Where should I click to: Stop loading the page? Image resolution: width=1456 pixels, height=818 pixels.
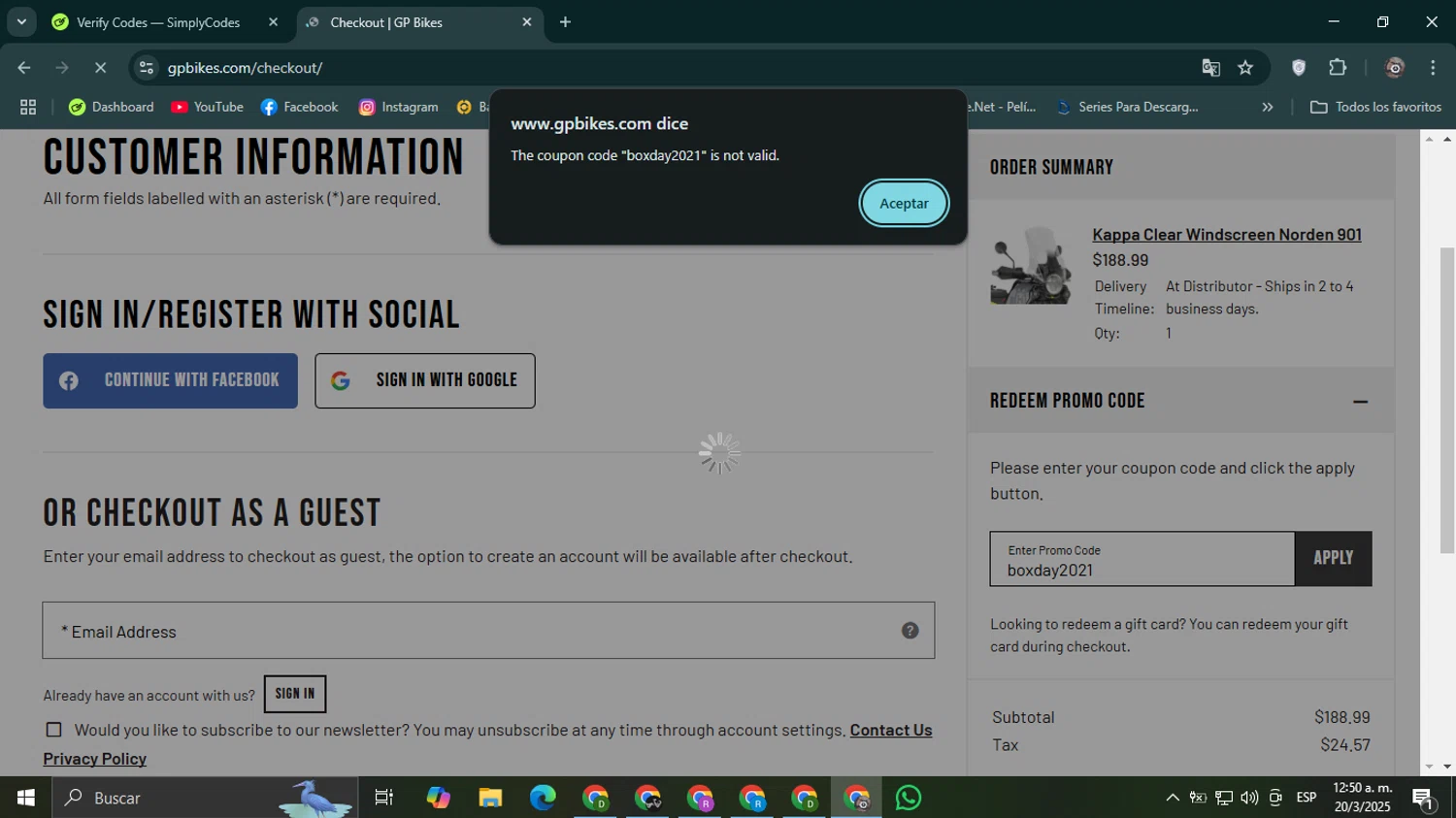pyautogui.click(x=100, y=68)
